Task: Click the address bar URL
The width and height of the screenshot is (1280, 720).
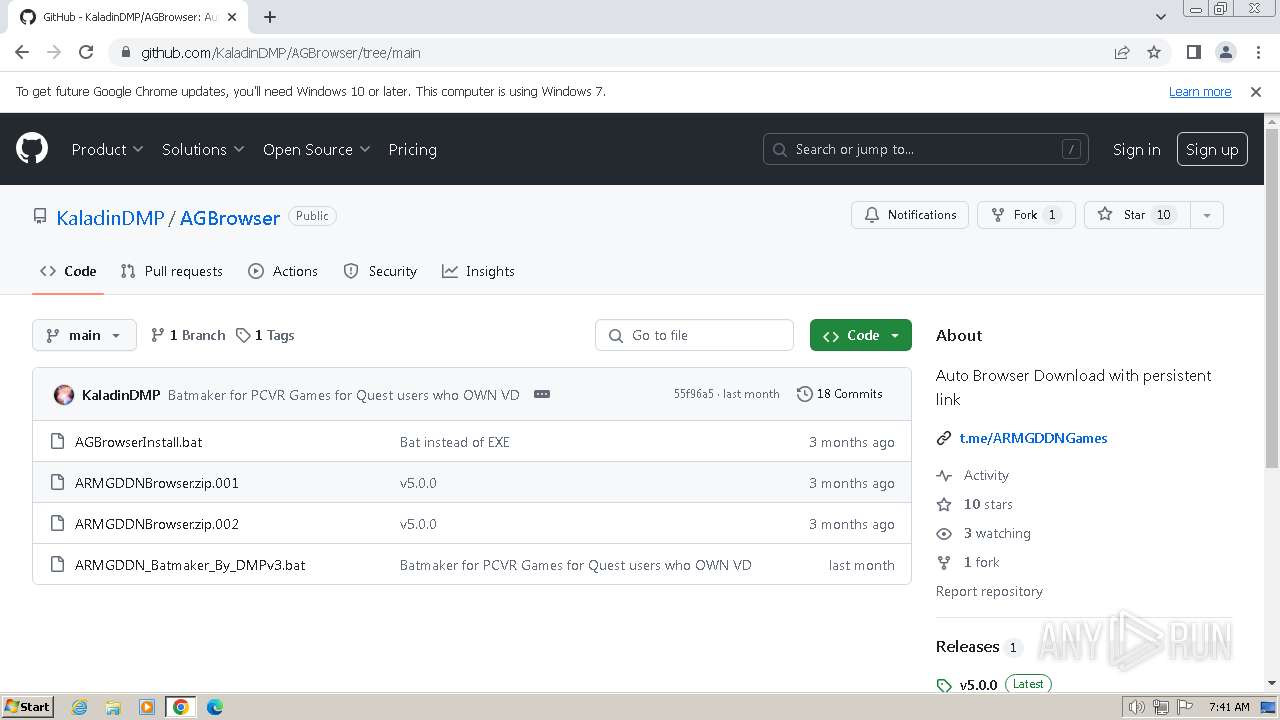Action: 280,53
